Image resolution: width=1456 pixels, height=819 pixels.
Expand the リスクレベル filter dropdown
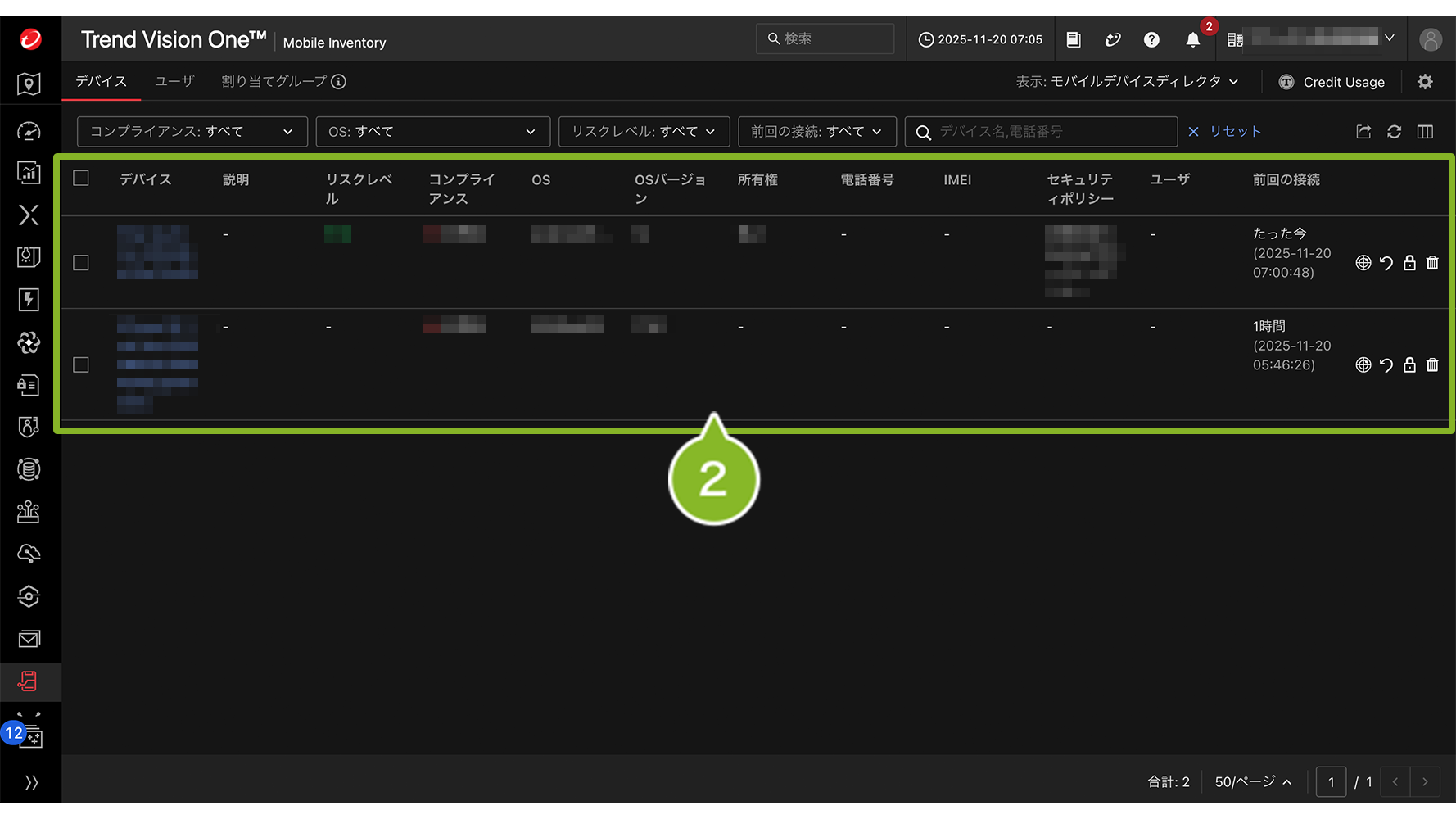[644, 132]
